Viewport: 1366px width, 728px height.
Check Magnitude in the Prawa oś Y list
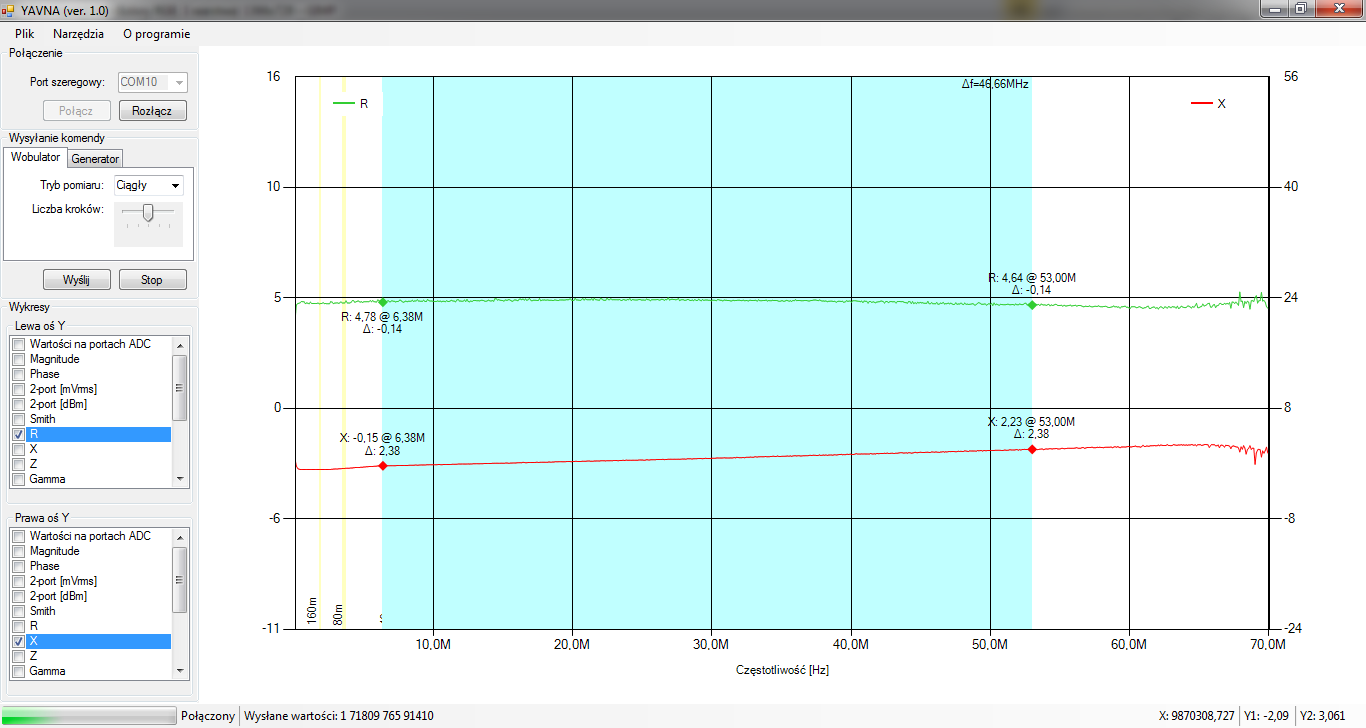point(18,551)
